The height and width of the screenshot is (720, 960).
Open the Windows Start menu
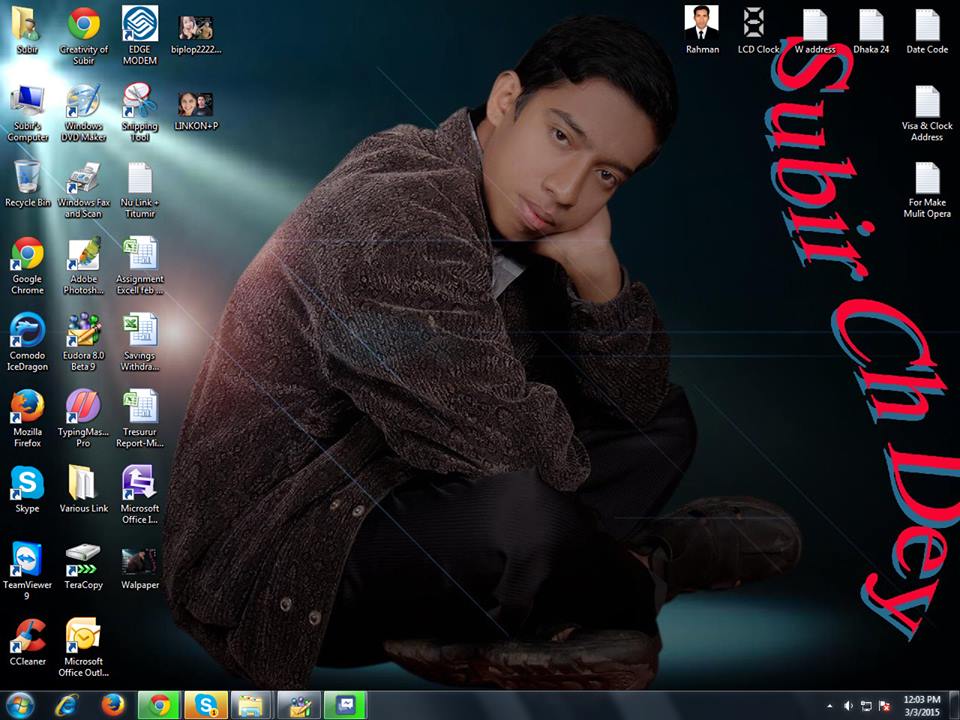coord(20,705)
